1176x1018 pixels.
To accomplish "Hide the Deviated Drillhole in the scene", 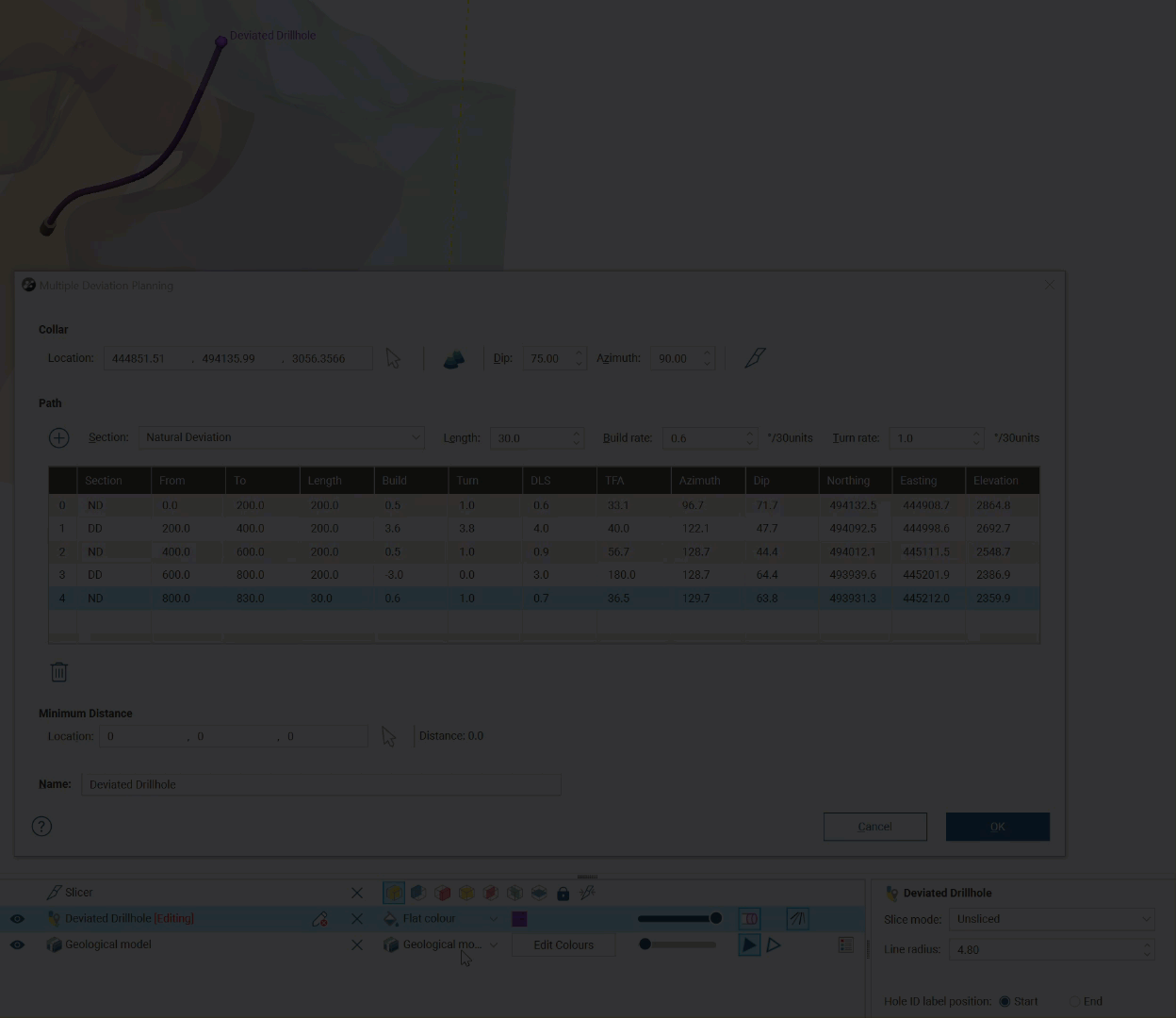I will pos(17,919).
